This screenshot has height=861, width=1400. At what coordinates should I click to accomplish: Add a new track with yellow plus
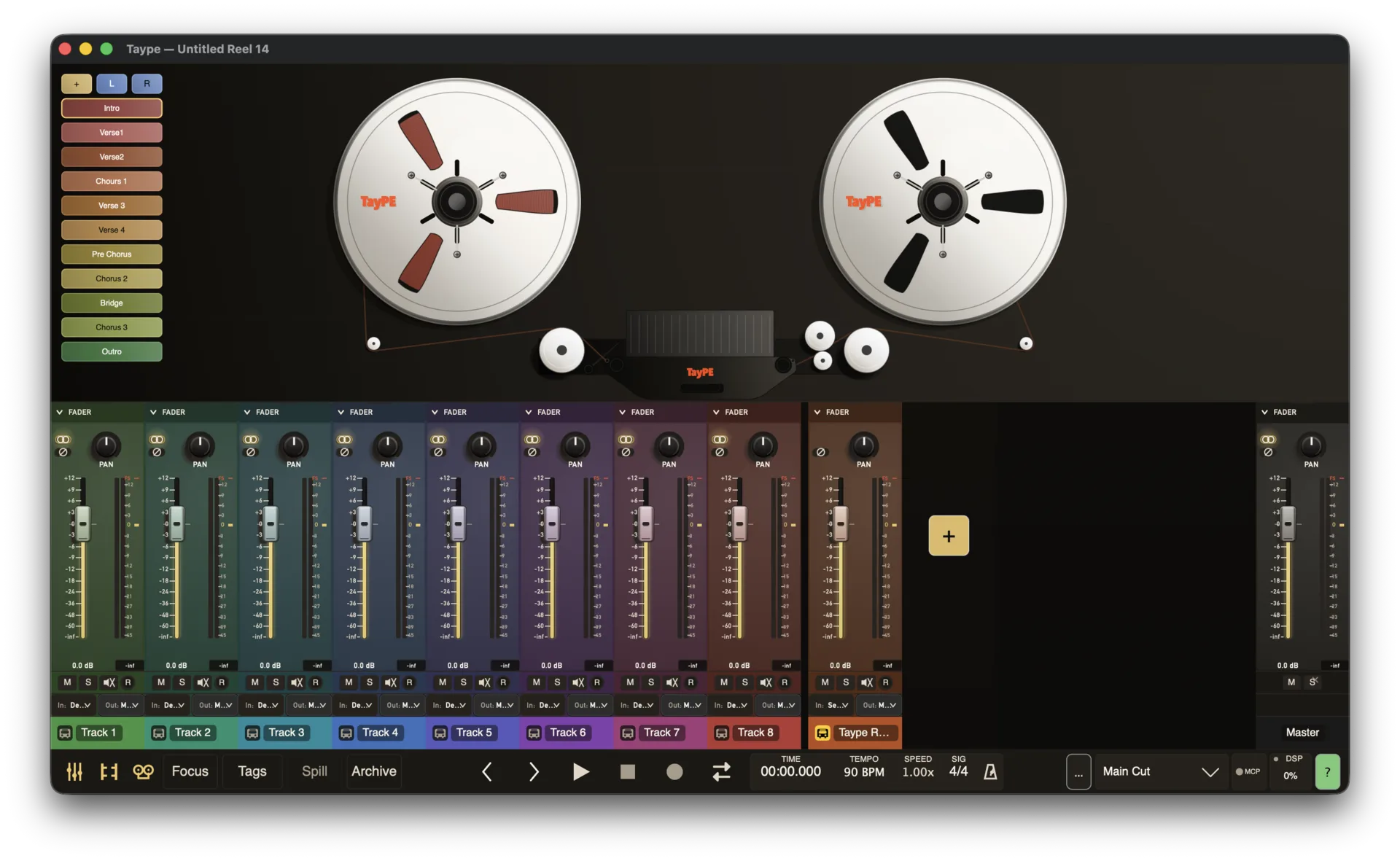(x=949, y=536)
